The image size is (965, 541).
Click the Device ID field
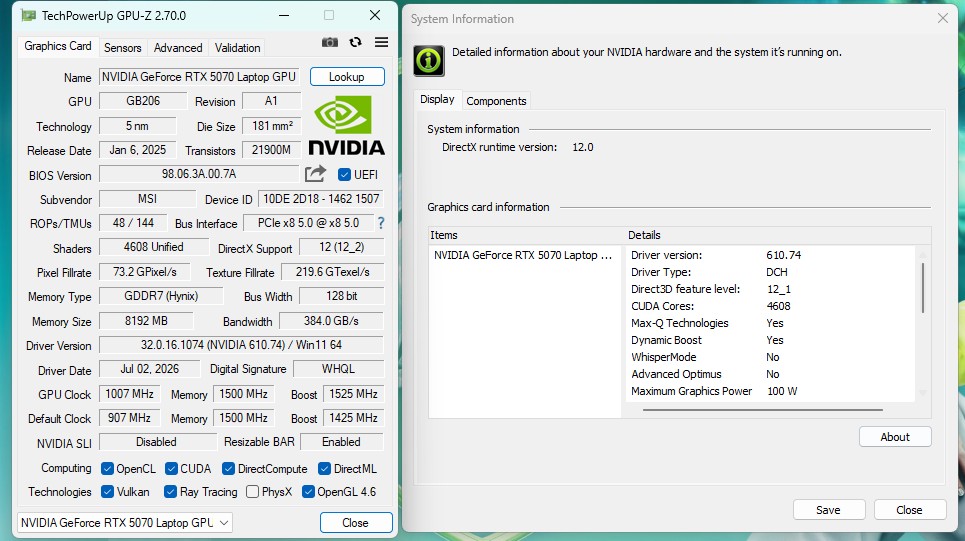(321, 199)
